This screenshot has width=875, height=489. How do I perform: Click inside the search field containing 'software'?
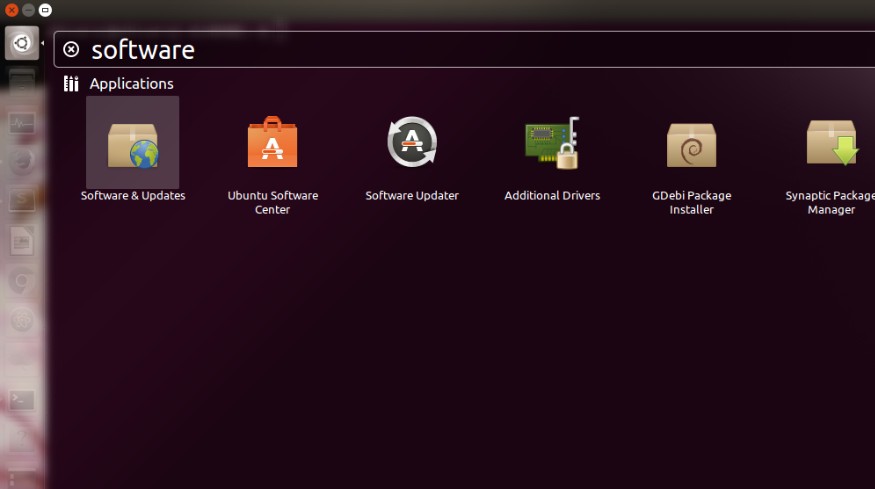pyautogui.click(x=464, y=50)
